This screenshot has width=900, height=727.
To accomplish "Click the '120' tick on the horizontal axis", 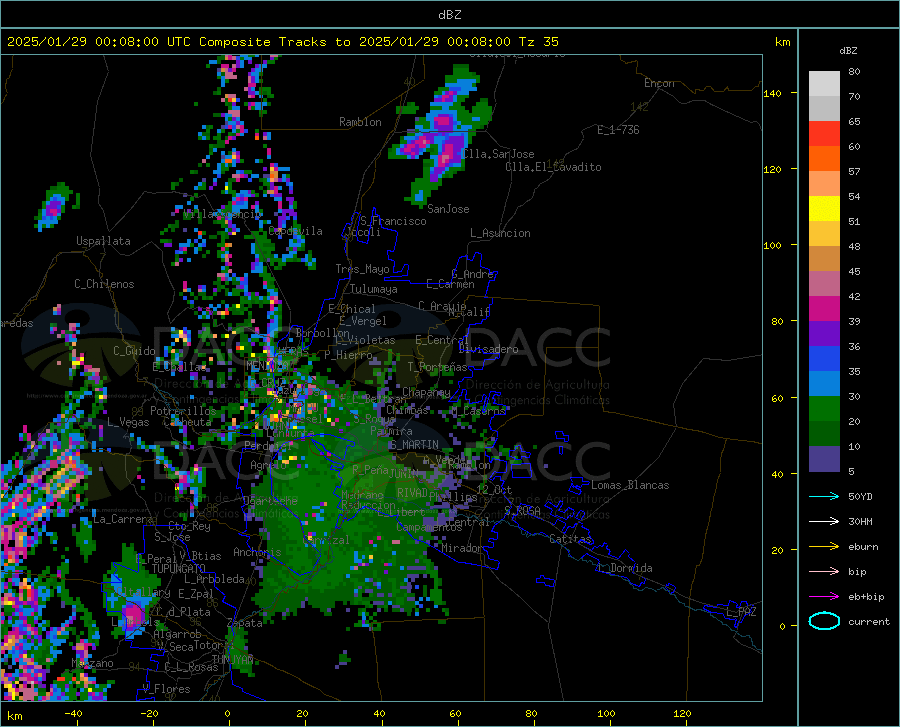I will pyautogui.click(x=682, y=713).
